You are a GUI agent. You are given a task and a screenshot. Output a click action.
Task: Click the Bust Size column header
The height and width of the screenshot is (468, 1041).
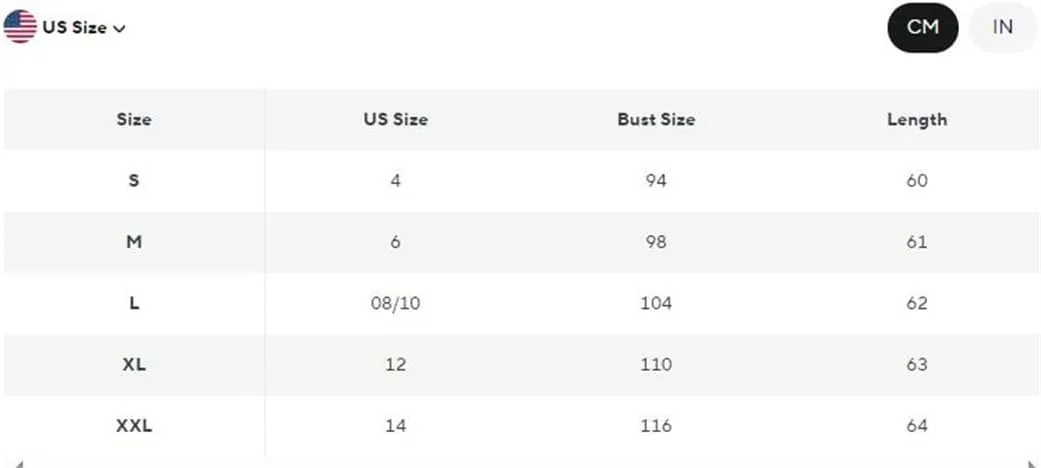tap(656, 119)
